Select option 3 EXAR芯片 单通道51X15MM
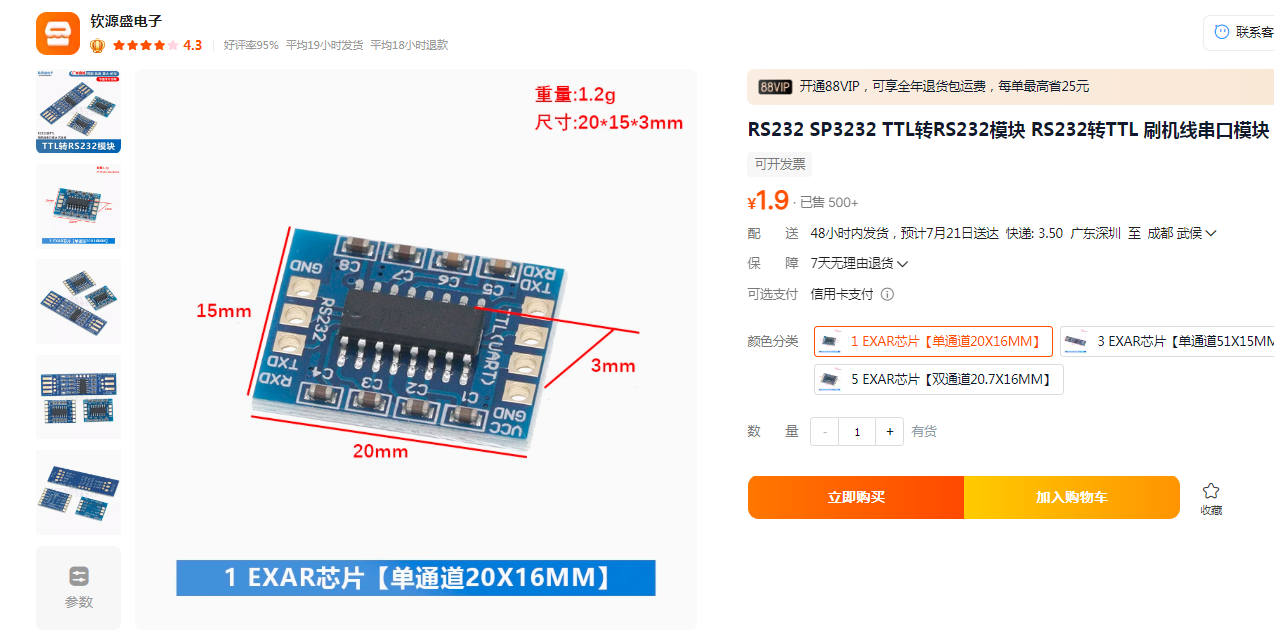 coord(1167,341)
